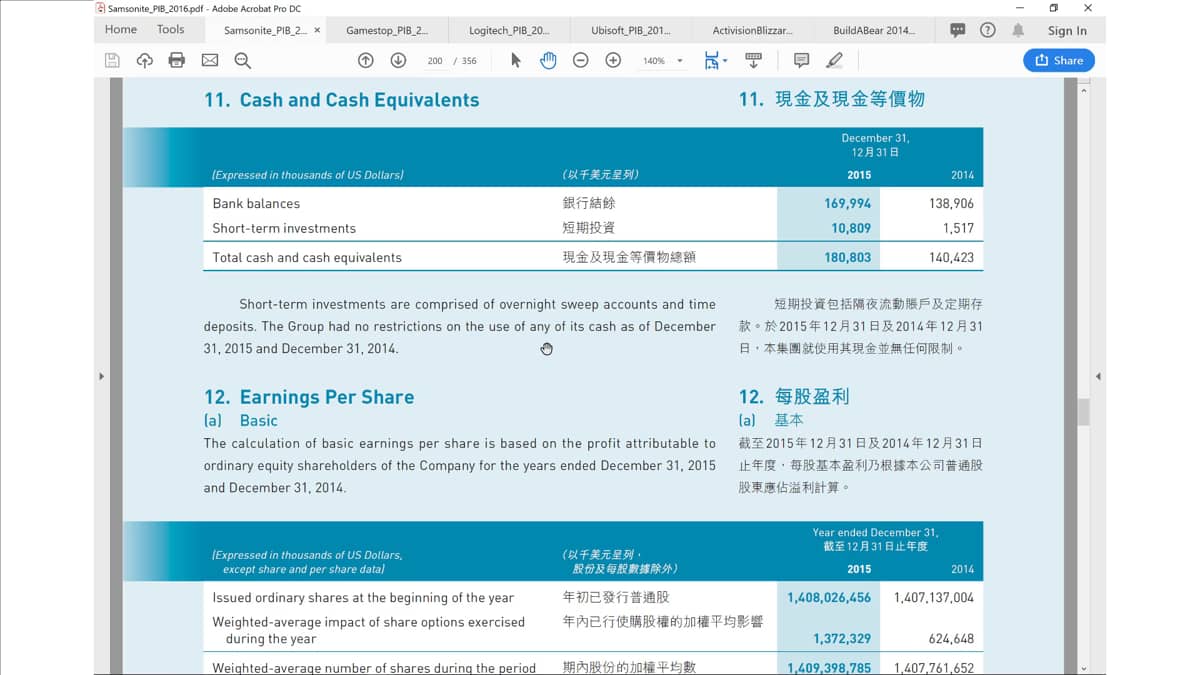Click the scroll up arrow of the vertical scrollbar
This screenshot has width=1200, height=675.
tap(1084, 89)
